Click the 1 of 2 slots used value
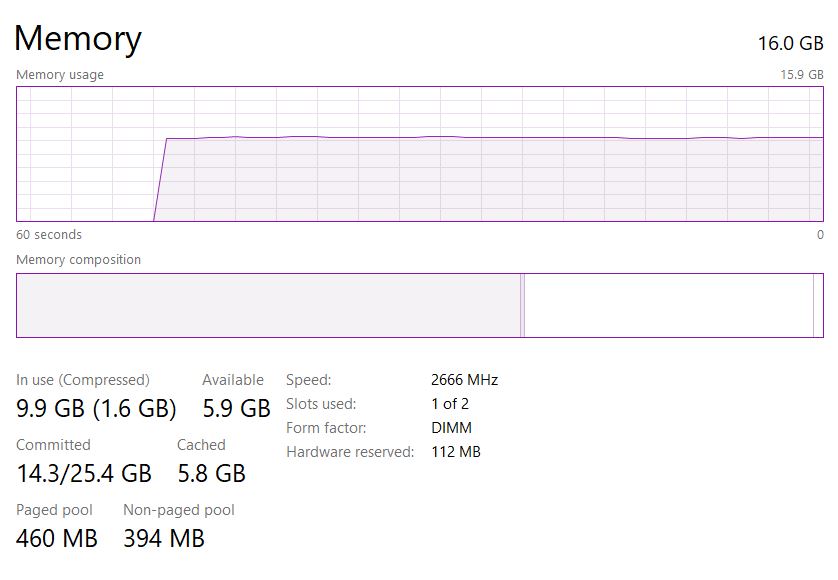 450,404
